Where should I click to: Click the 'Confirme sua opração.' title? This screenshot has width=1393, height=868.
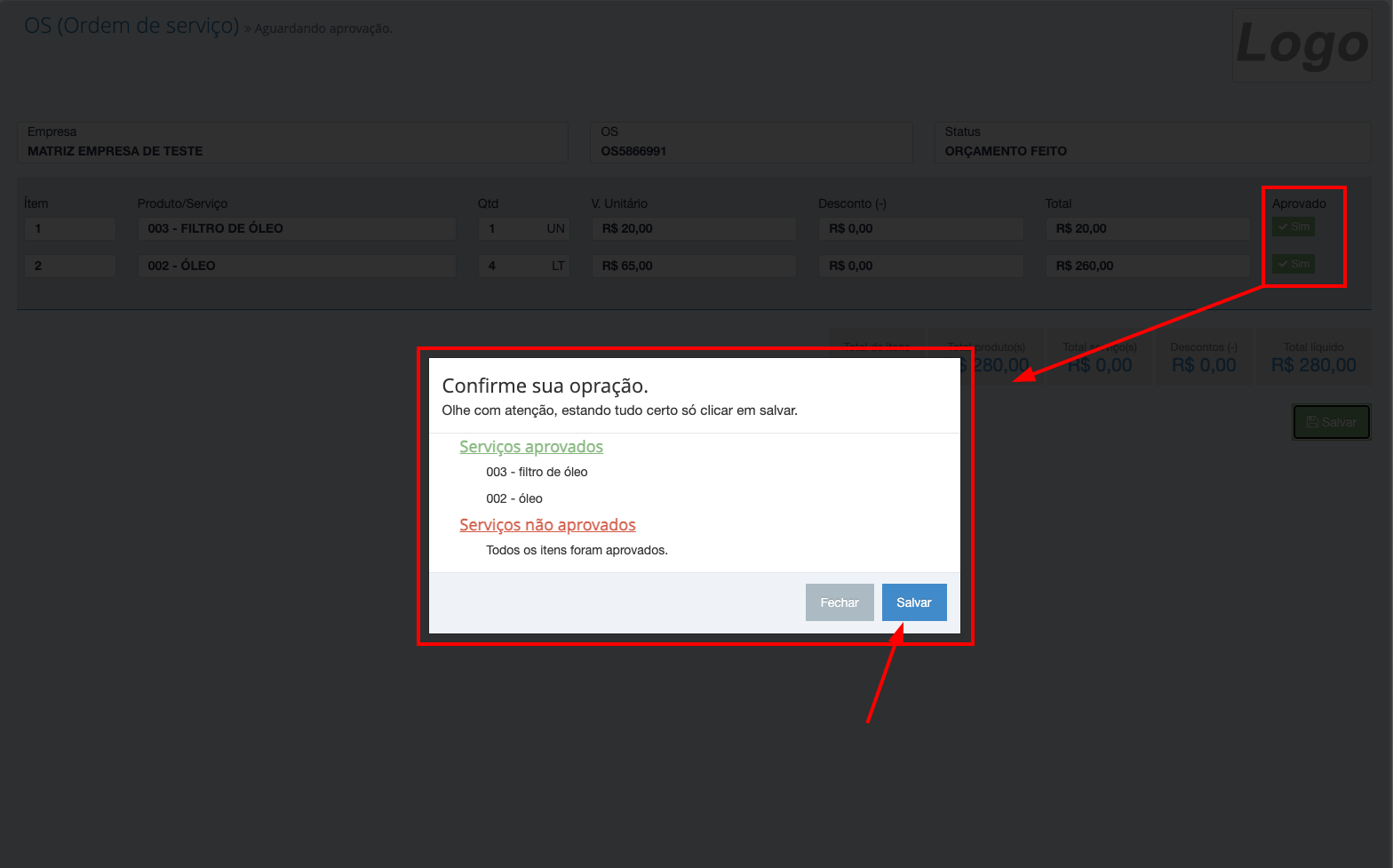tap(545, 386)
